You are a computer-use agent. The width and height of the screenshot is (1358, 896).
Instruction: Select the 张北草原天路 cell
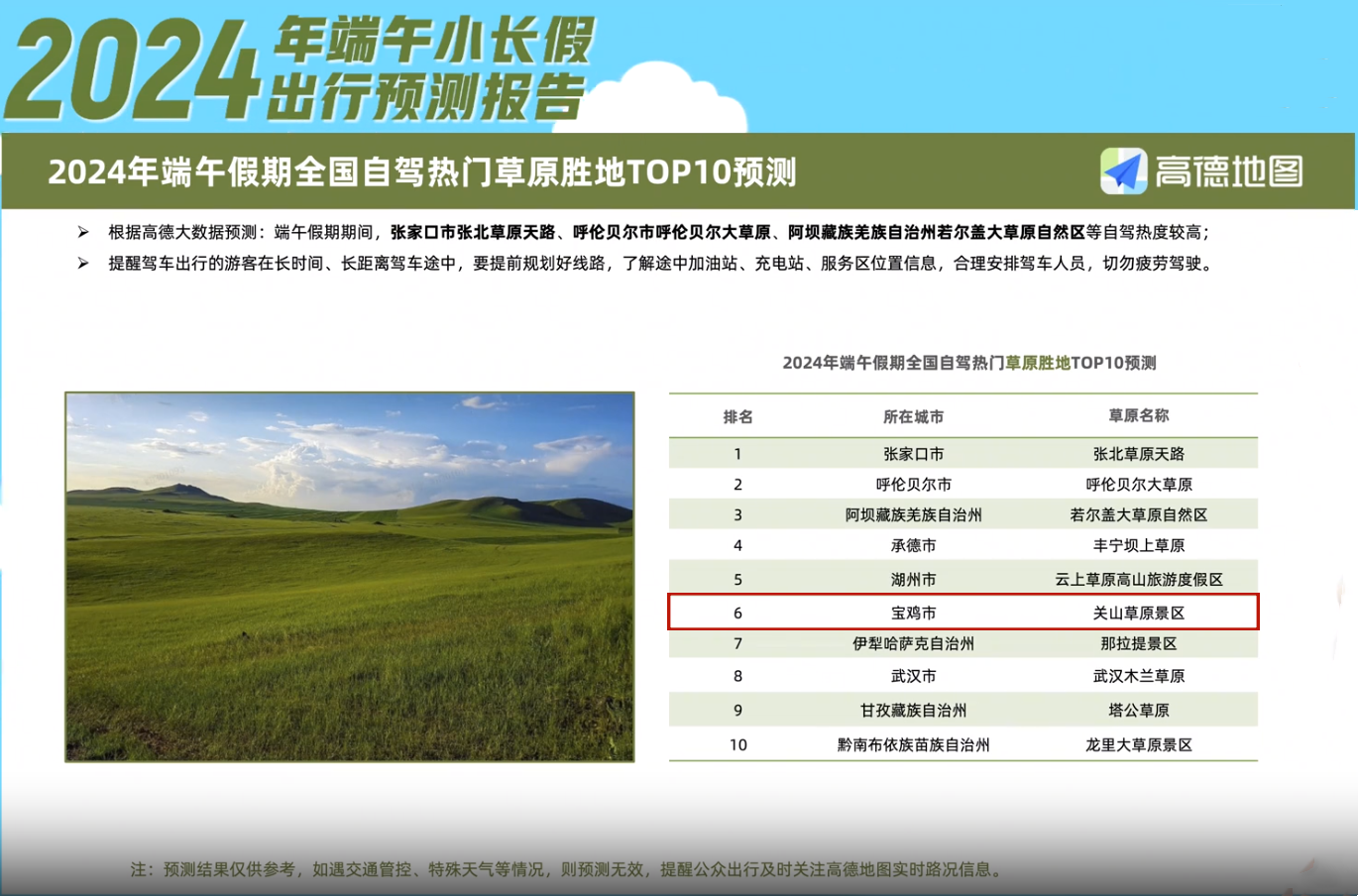[x=1139, y=454]
